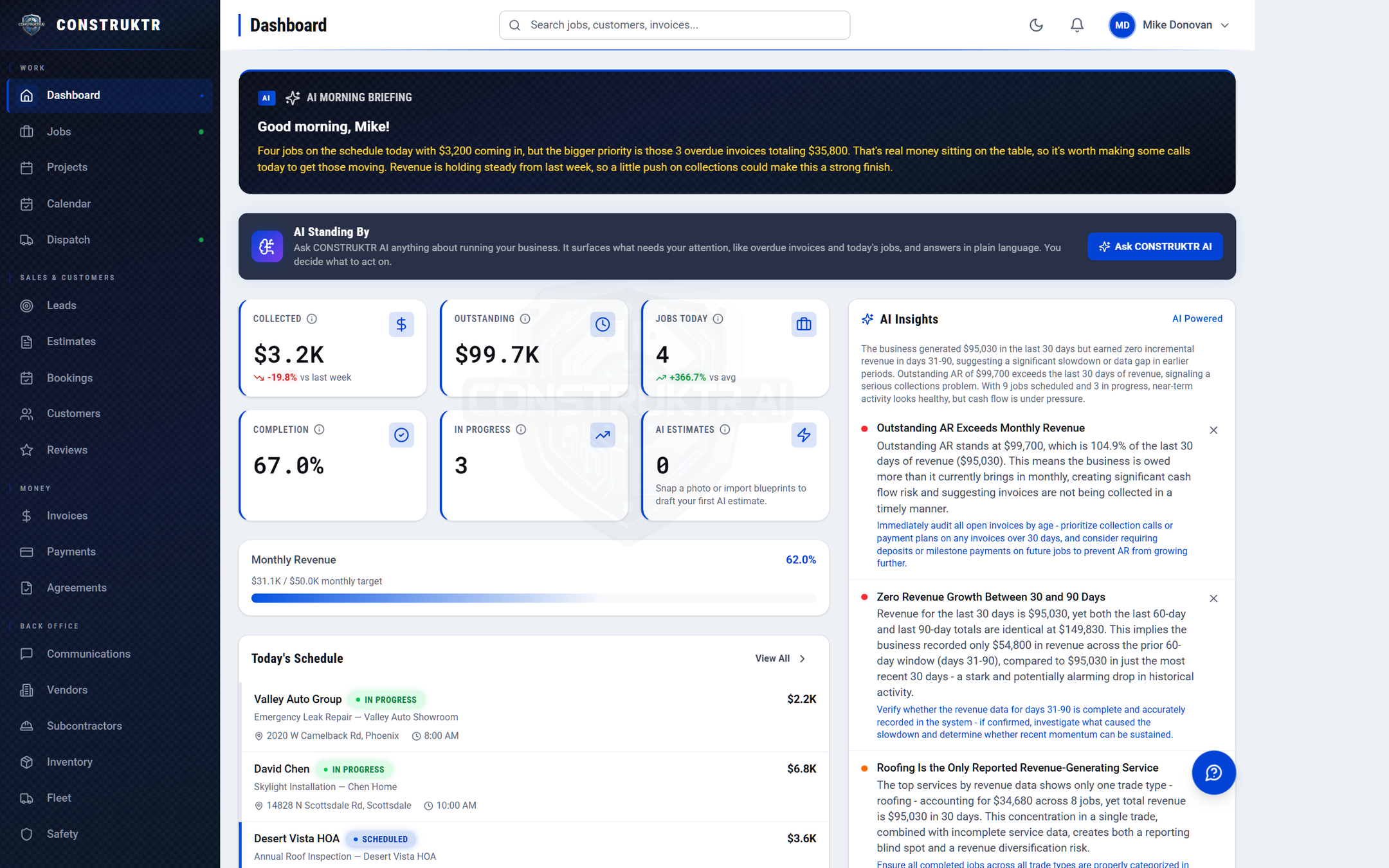
Task: Click the AI Estimates info icon
Action: 725,429
